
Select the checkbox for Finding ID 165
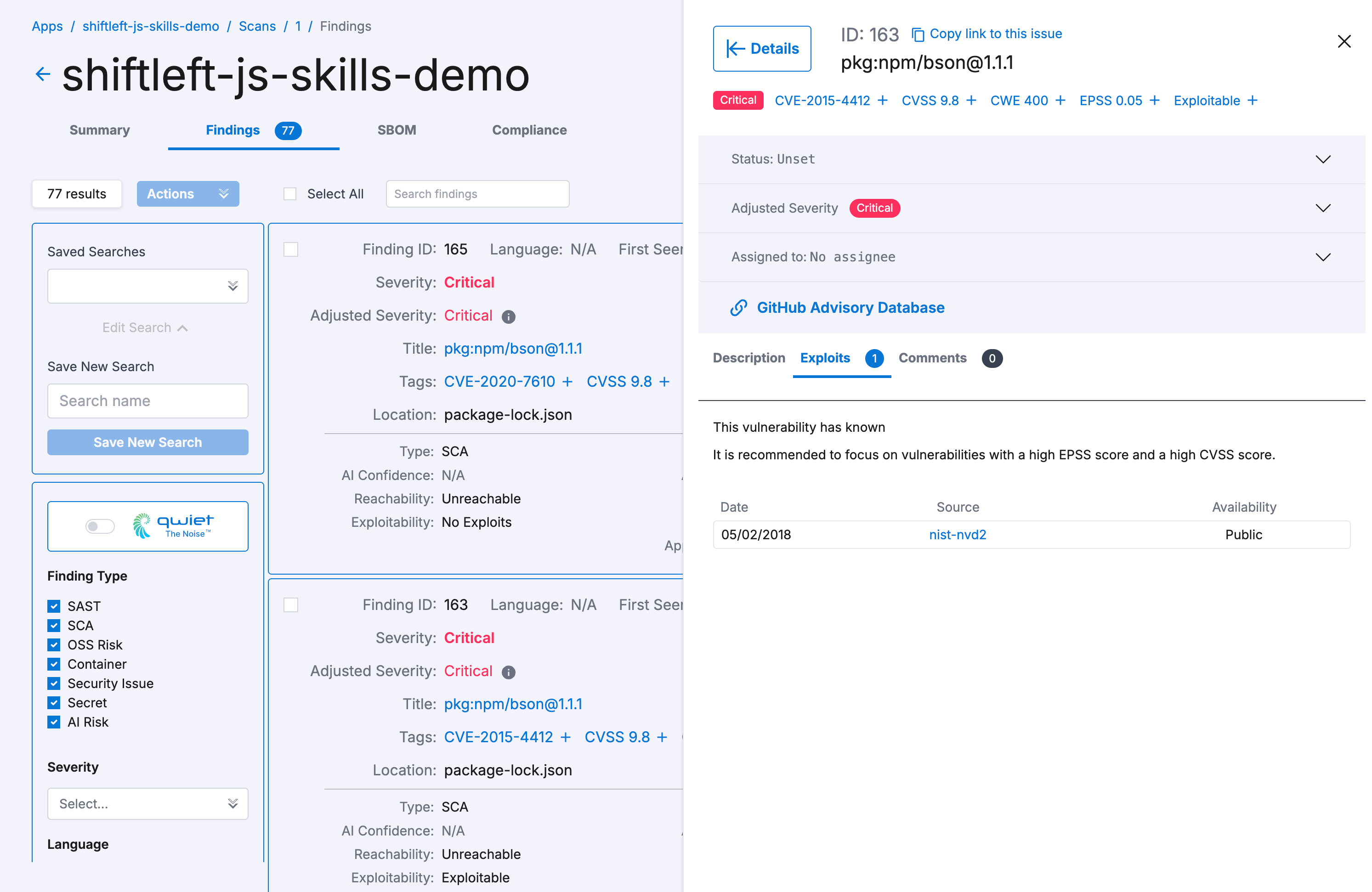[x=290, y=249]
